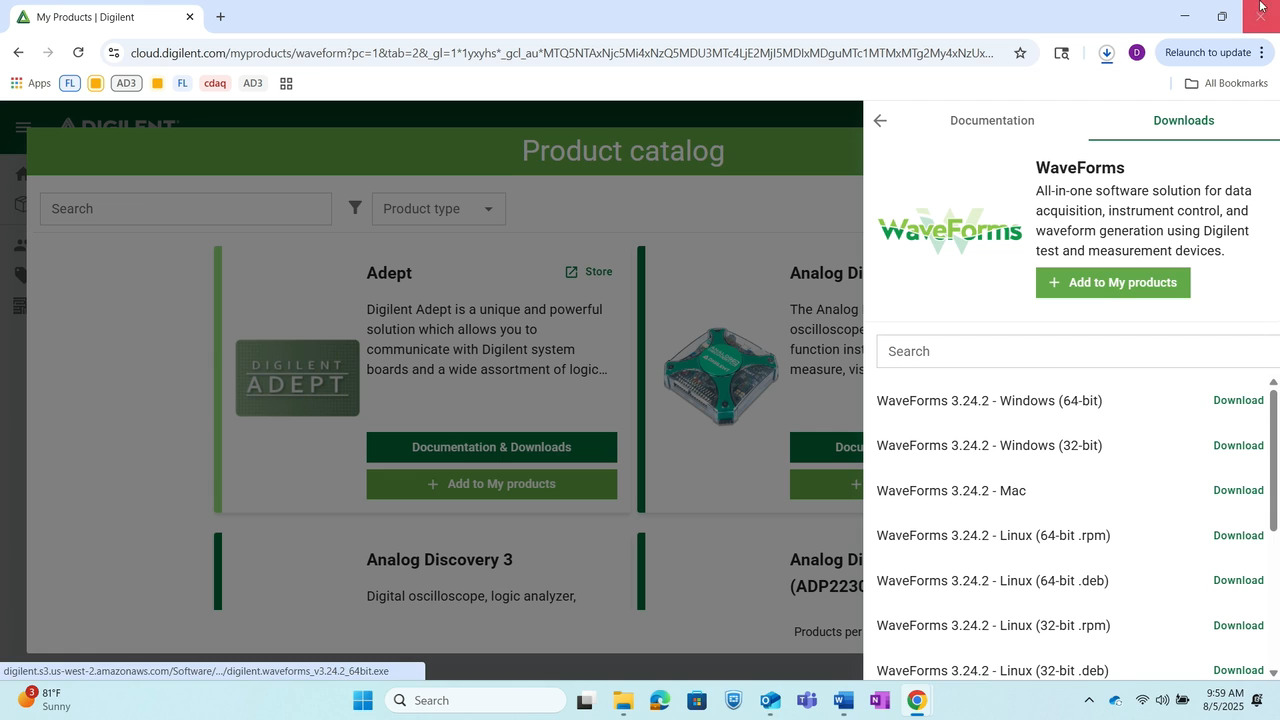This screenshot has height=720, width=1280.
Task: Click Add to My products for WaveForms
Action: [1113, 283]
